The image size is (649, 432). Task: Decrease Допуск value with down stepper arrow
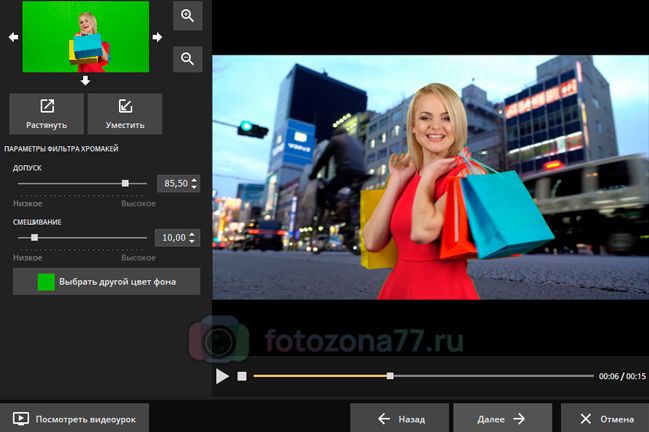tap(195, 187)
